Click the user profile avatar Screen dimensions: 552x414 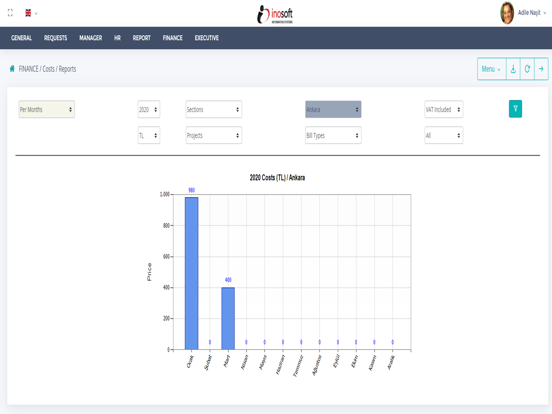click(507, 13)
